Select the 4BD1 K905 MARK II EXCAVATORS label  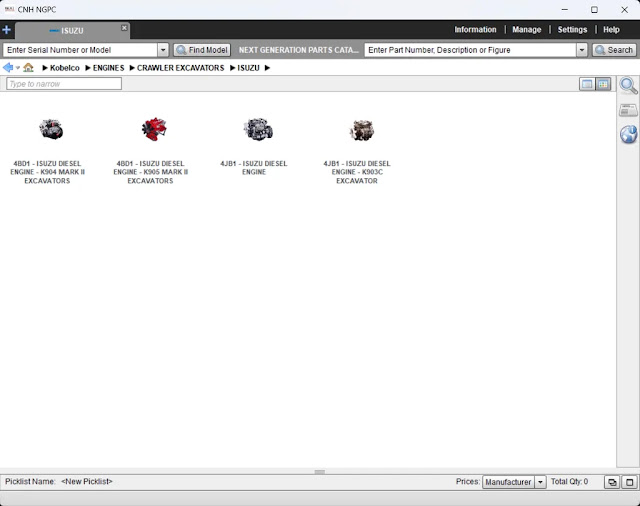click(x=151, y=172)
